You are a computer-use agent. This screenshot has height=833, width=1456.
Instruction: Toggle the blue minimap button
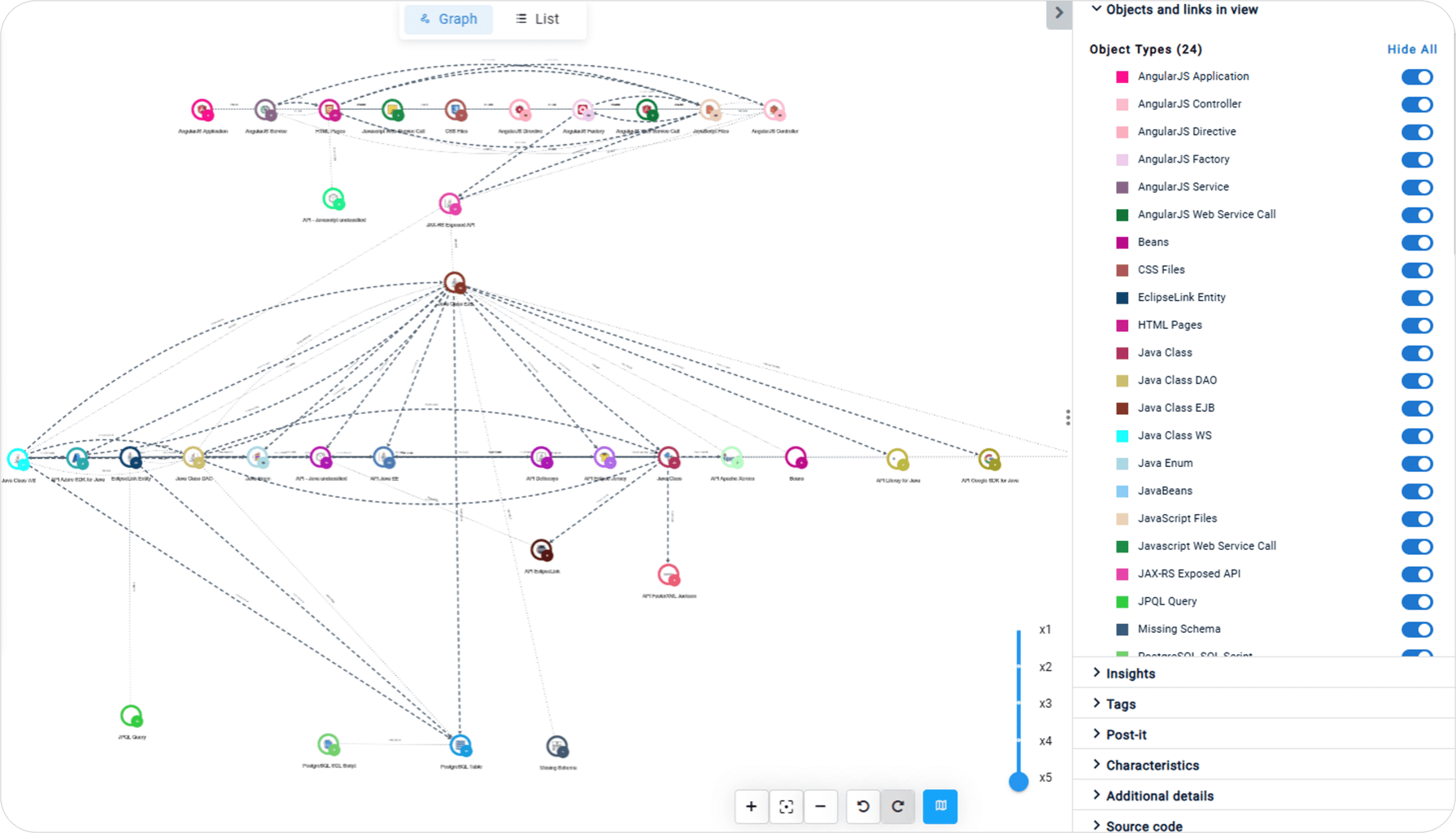pyautogui.click(x=940, y=806)
